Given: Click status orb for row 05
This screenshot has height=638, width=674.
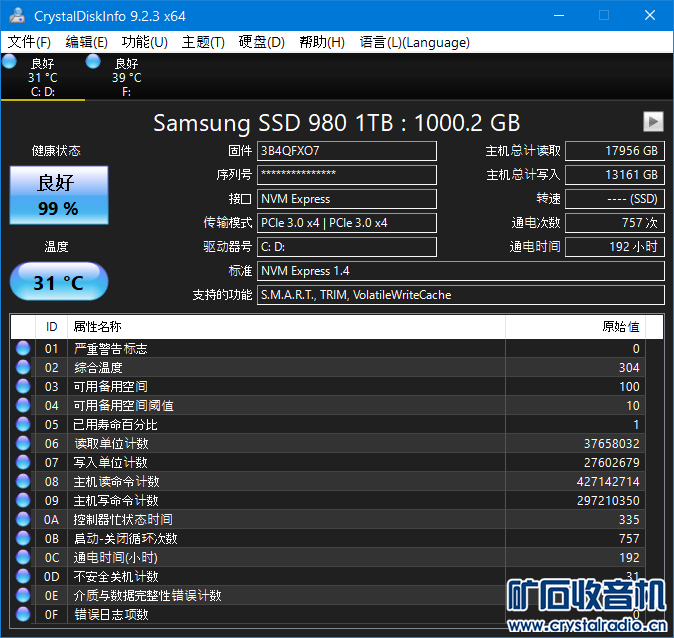Looking at the screenshot, I should pos(23,424).
